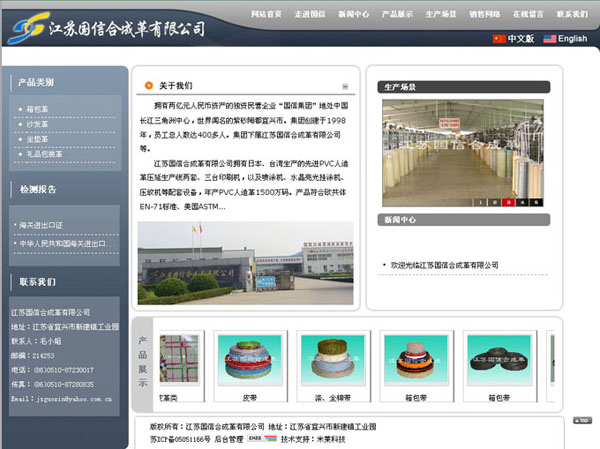The image size is (600, 449).
Task: Open news item 欢迎光临江苏国信合成革有限公司
Action: (x=444, y=265)
